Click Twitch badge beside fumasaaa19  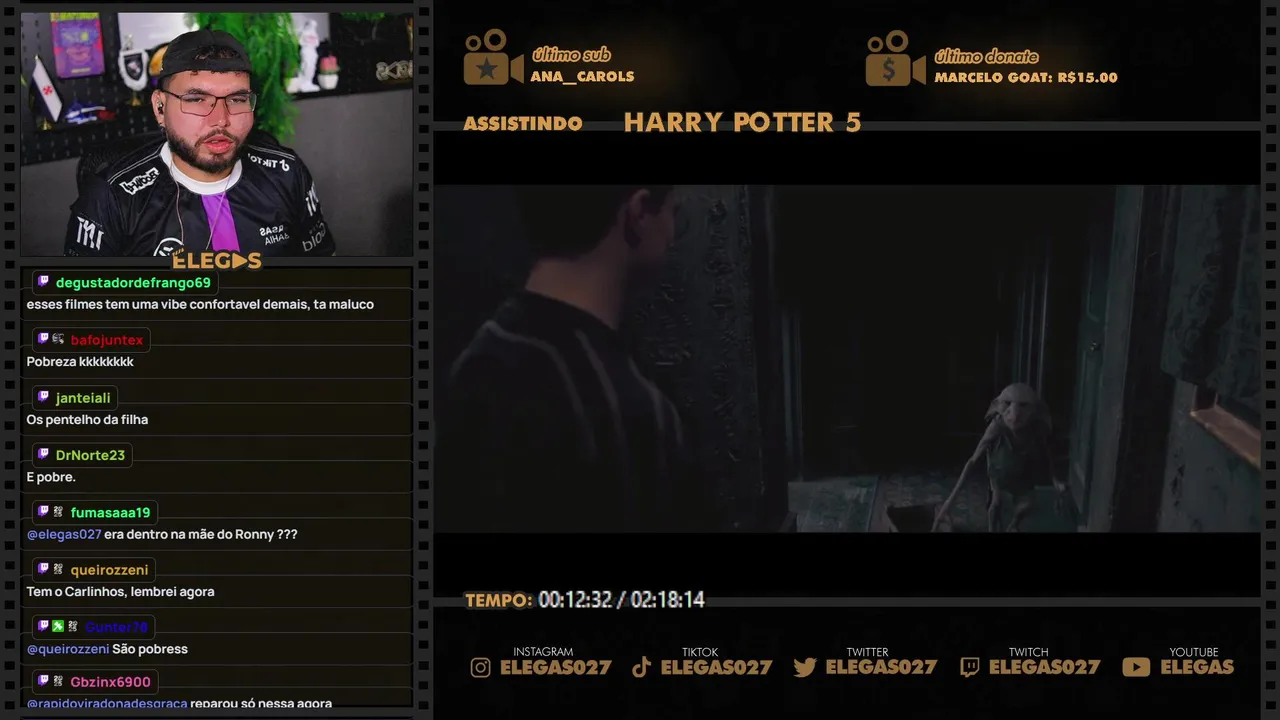[x=43, y=512]
